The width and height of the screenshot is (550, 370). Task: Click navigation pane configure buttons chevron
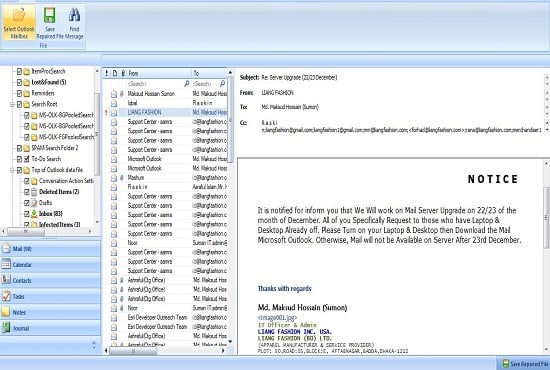tap(94, 345)
